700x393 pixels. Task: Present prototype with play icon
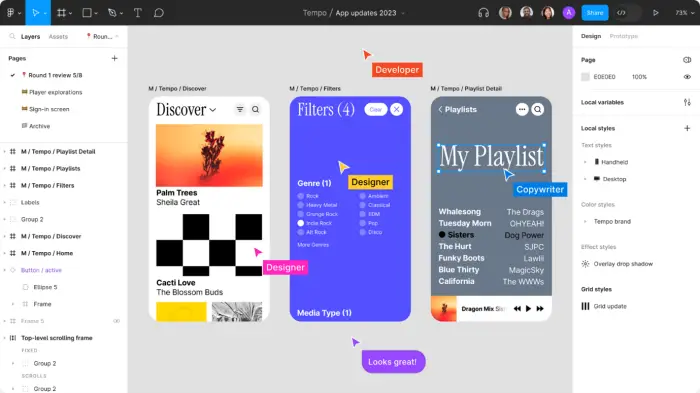[656, 13]
